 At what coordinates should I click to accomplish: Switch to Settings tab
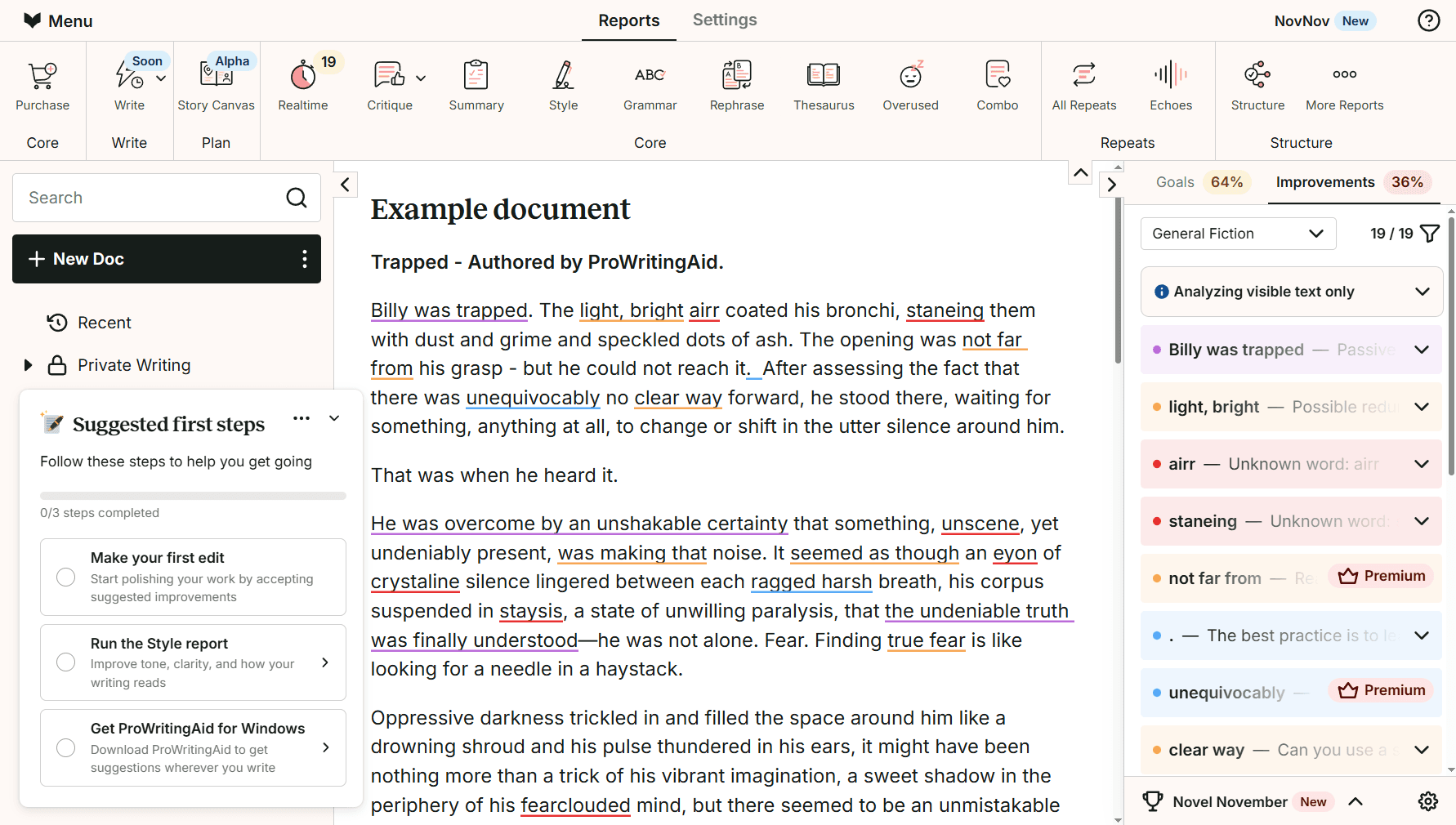coord(725,20)
